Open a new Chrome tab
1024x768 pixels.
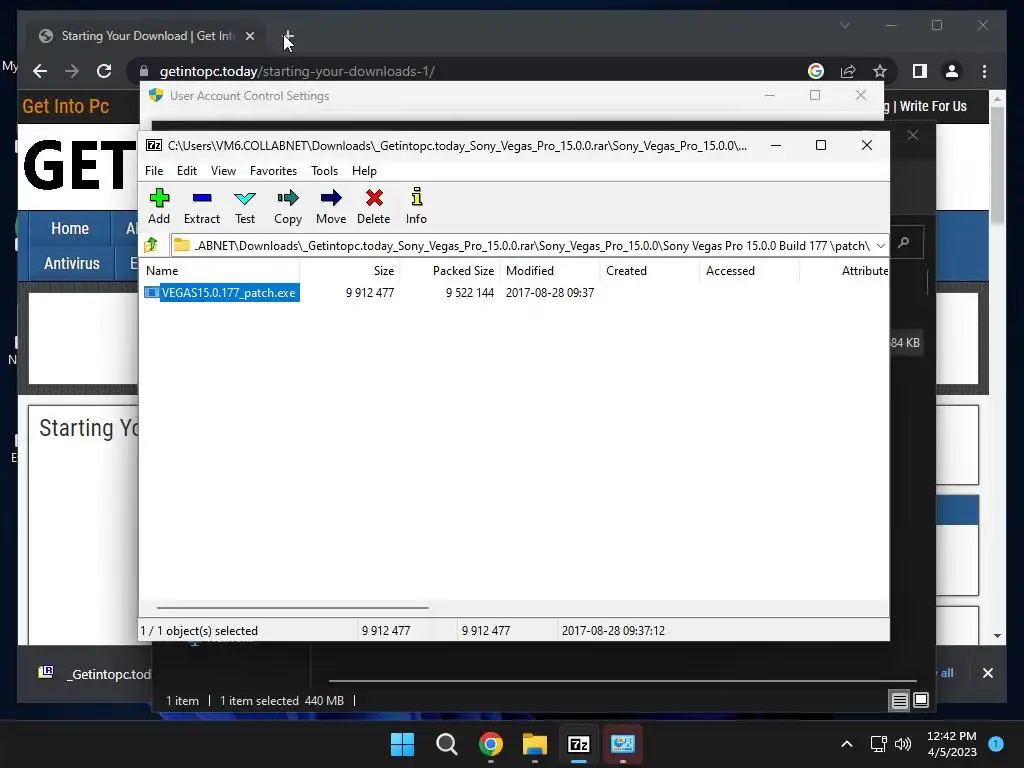288,36
